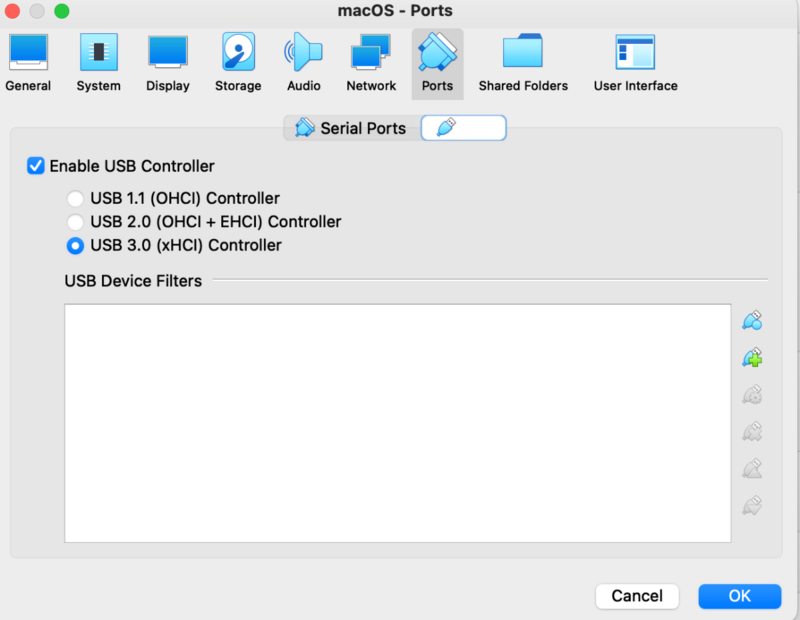
Task: Click the Edit selected USB filter icon
Action: [752, 394]
